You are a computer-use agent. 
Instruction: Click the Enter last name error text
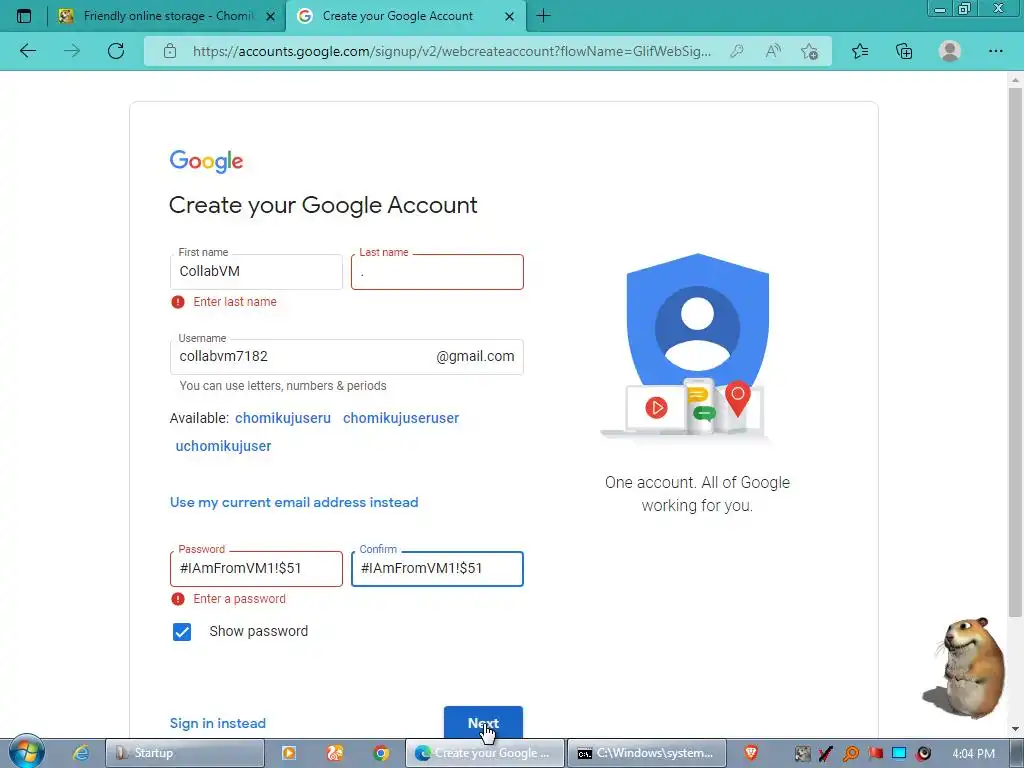(235, 302)
